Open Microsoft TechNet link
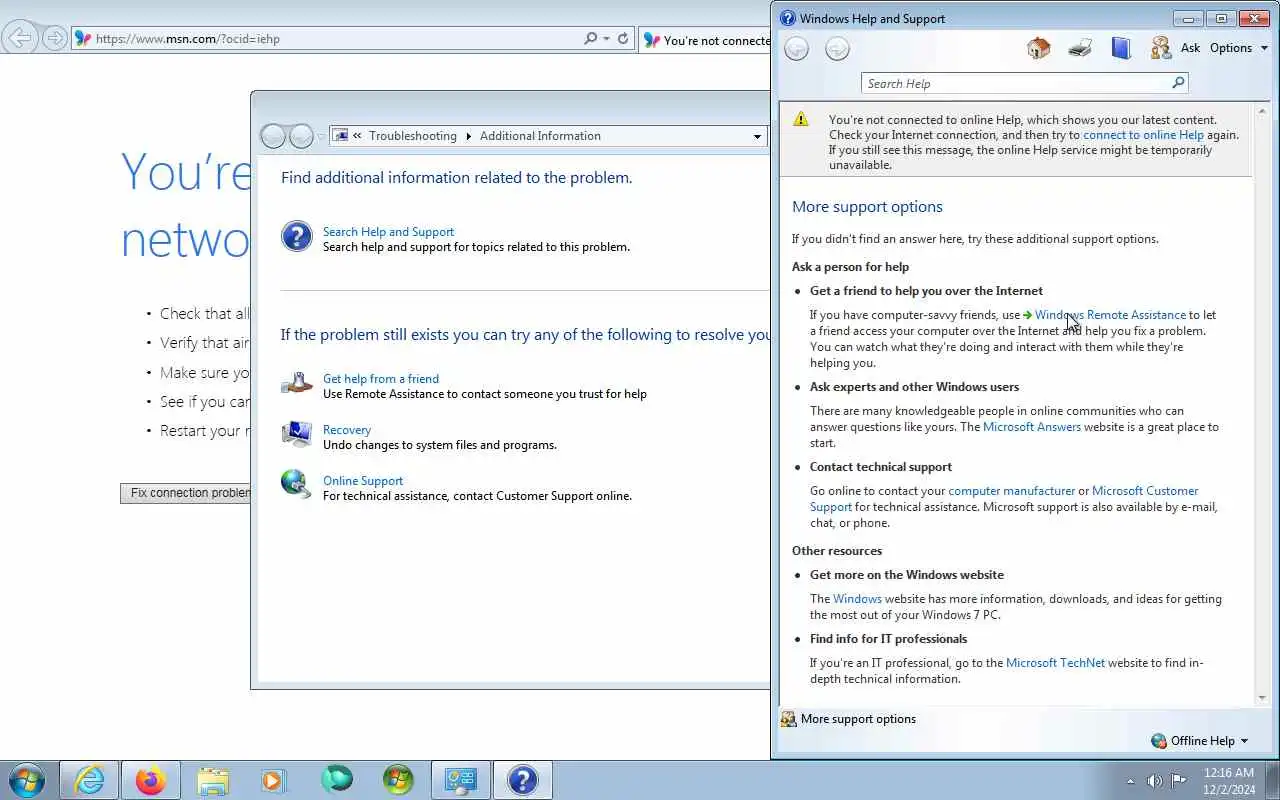The height and width of the screenshot is (800, 1280). (x=1055, y=663)
